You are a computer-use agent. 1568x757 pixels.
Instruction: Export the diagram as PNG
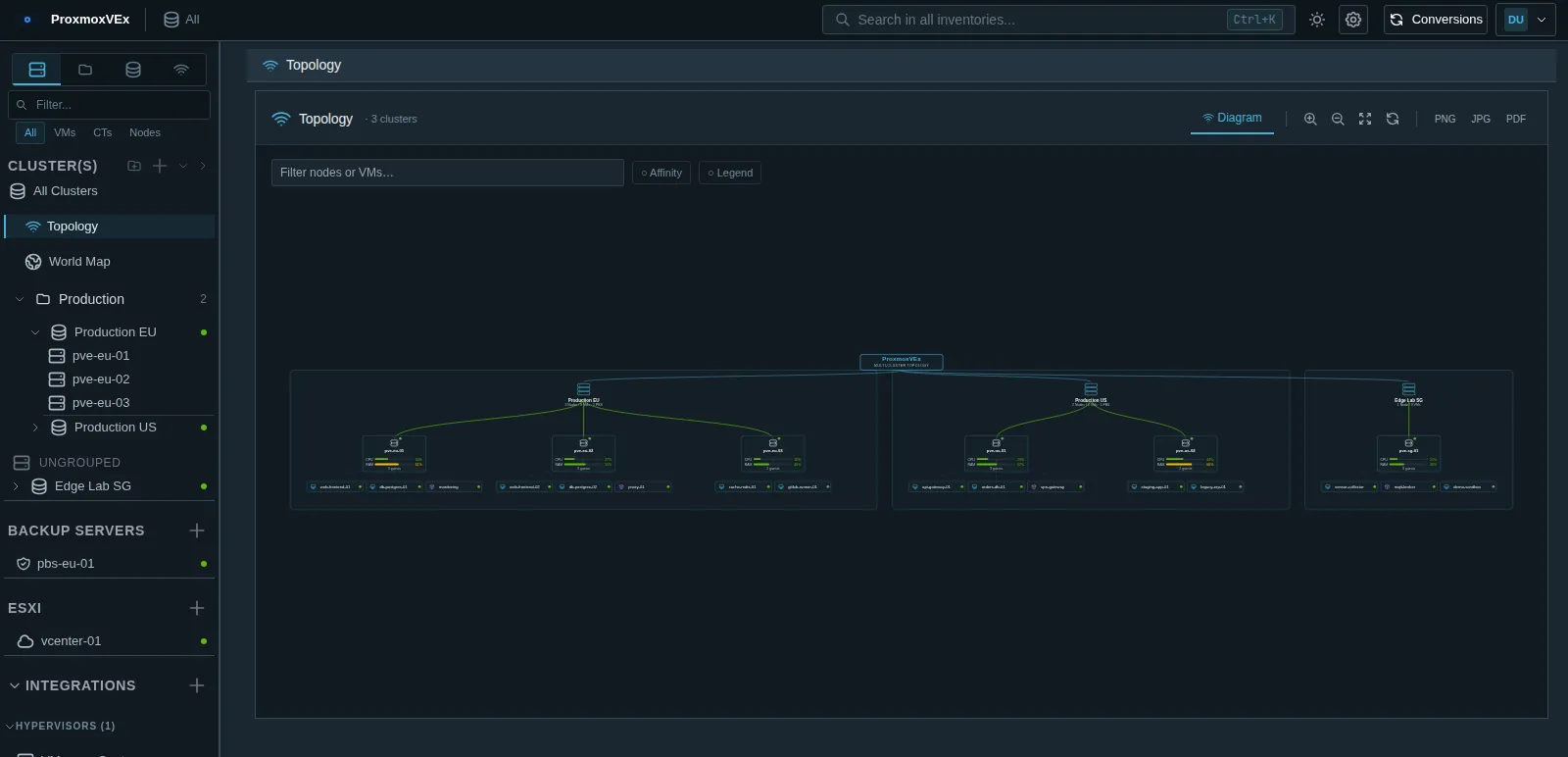pyautogui.click(x=1445, y=119)
